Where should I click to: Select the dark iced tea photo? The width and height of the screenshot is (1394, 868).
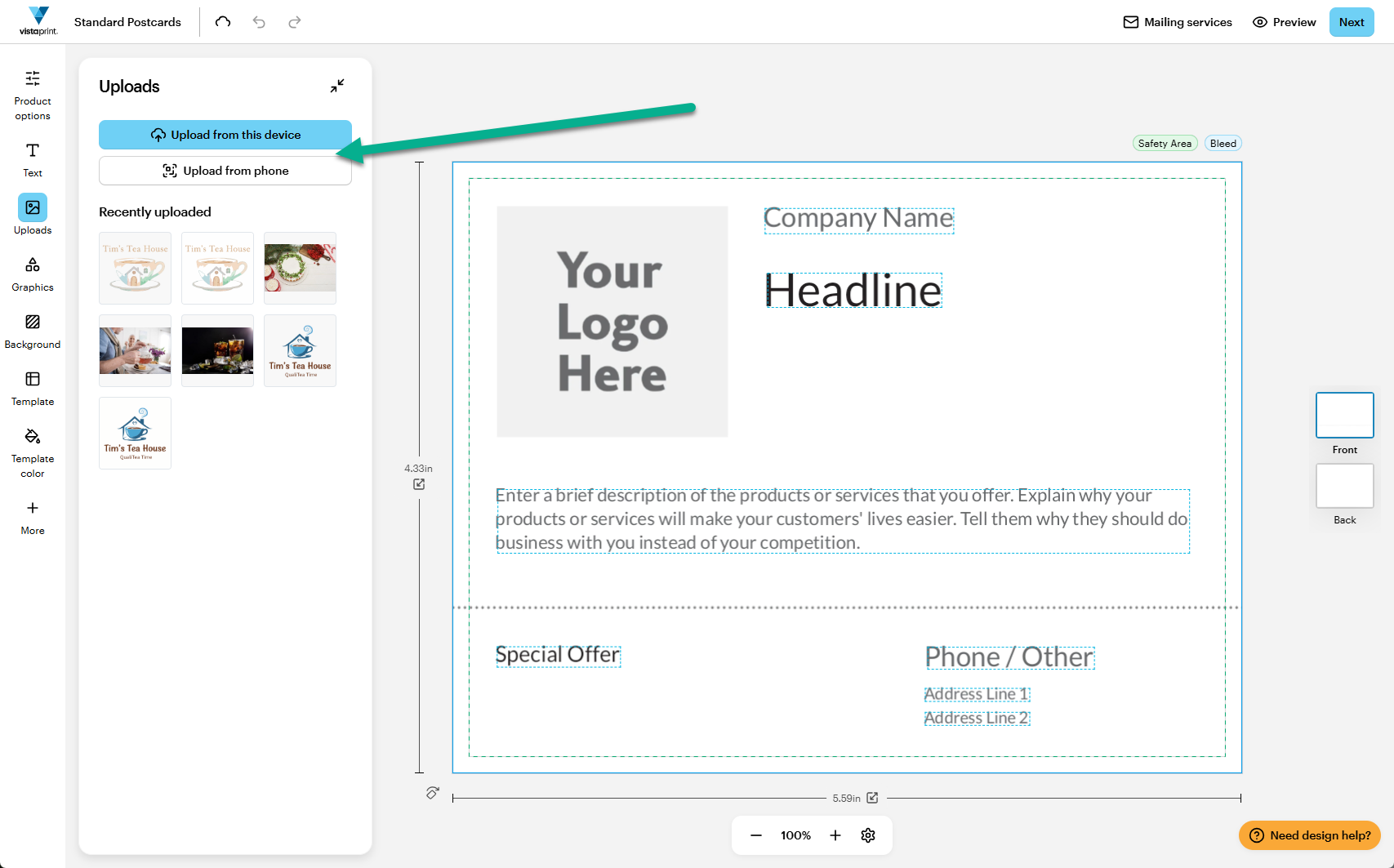pyautogui.click(x=218, y=350)
